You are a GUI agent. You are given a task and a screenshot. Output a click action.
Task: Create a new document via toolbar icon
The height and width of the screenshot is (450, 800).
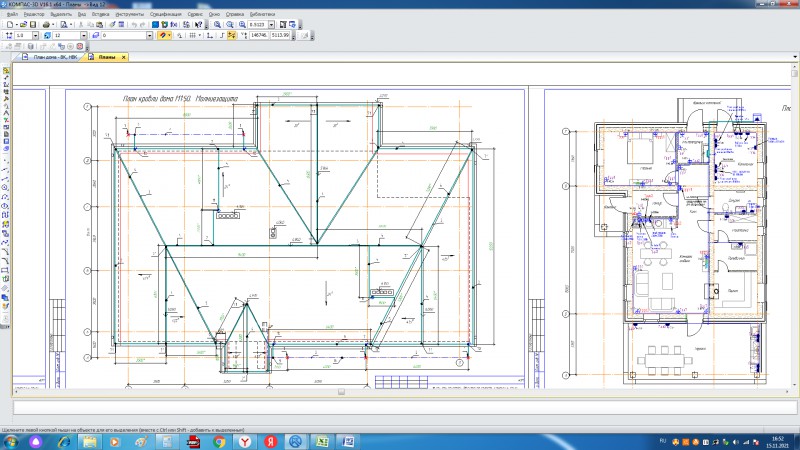click(8, 24)
